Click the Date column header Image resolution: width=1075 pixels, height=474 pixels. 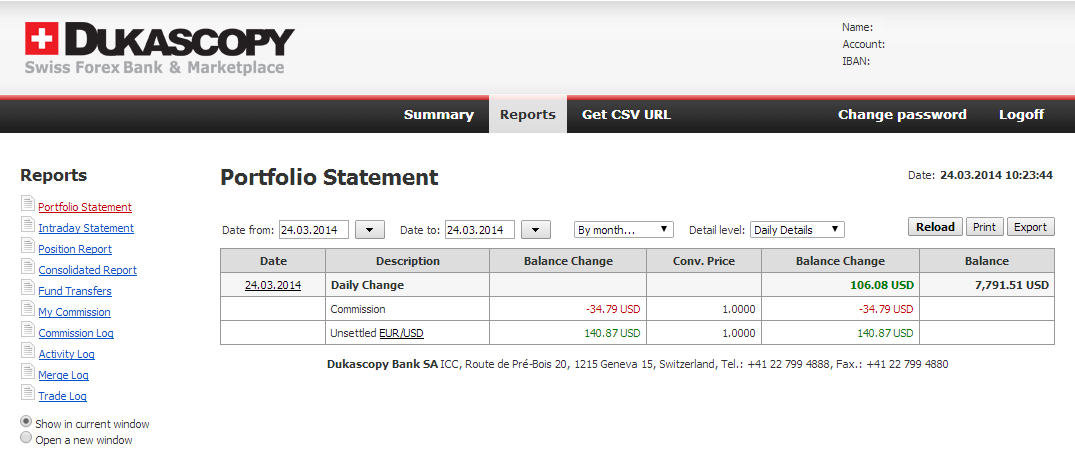point(273,261)
